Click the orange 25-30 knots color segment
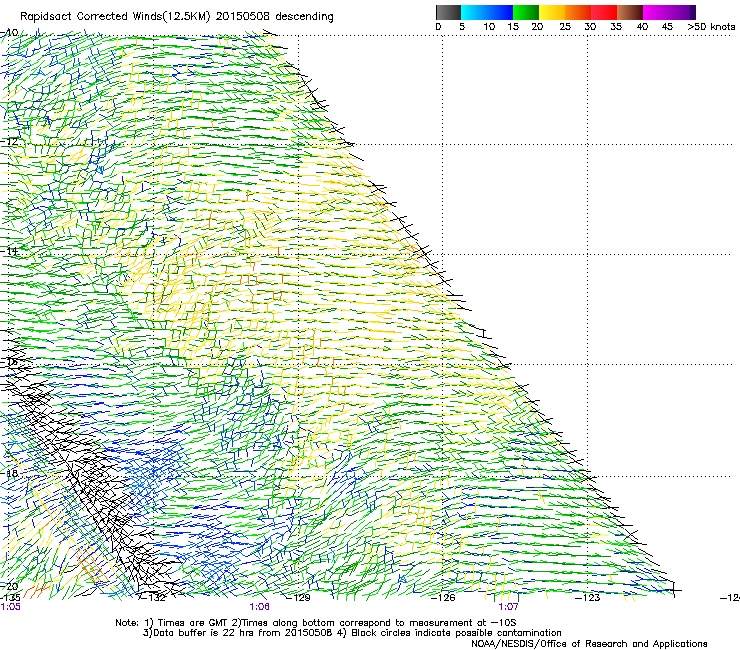 coord(578,12)
